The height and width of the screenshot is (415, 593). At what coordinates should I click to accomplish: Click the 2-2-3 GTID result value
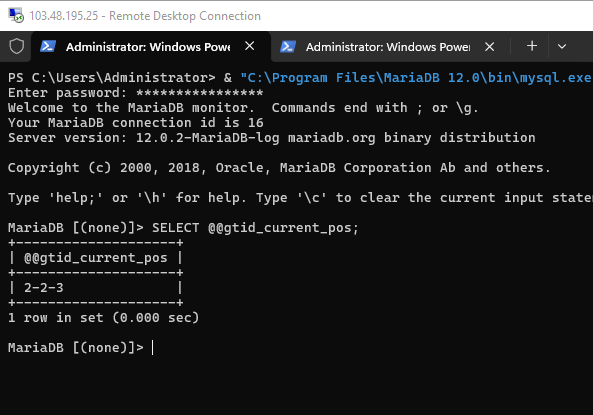pos(43,288)
